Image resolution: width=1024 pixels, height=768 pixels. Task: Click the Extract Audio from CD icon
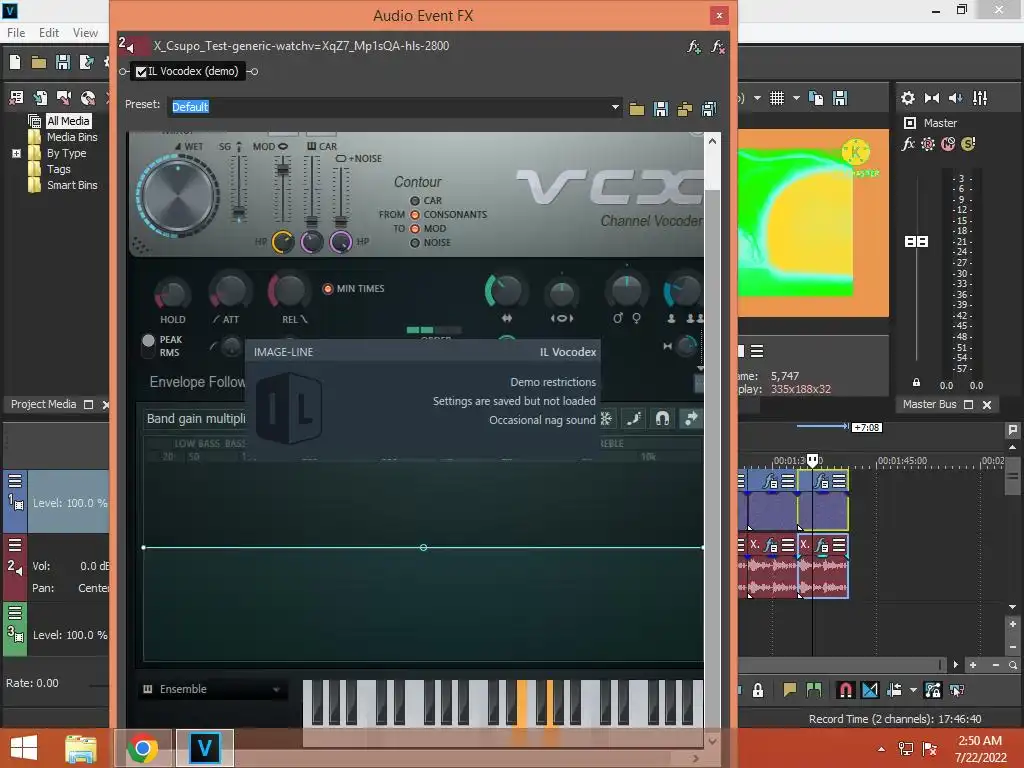(88, 98)
